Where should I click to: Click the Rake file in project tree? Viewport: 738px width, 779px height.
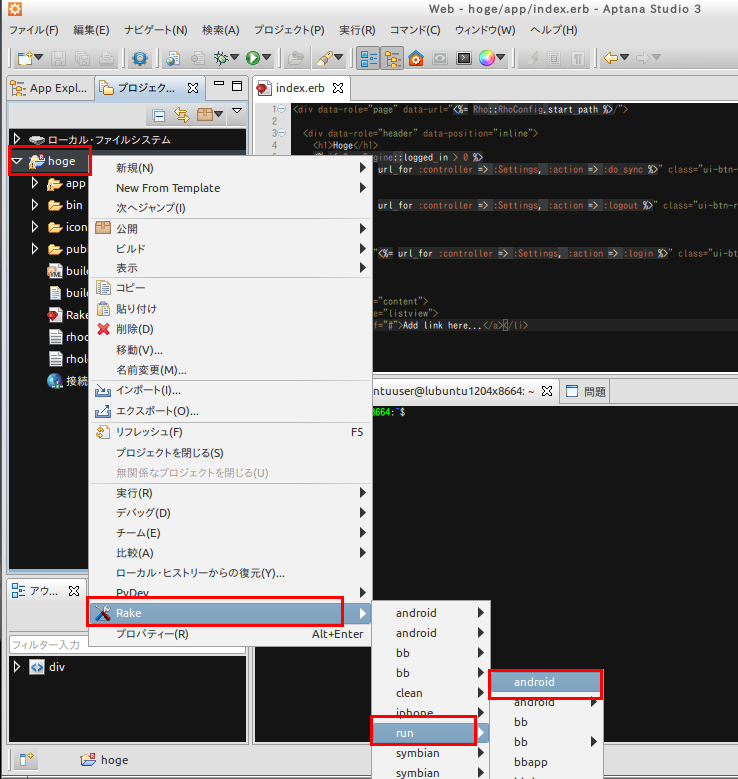(x=68, y=315)
